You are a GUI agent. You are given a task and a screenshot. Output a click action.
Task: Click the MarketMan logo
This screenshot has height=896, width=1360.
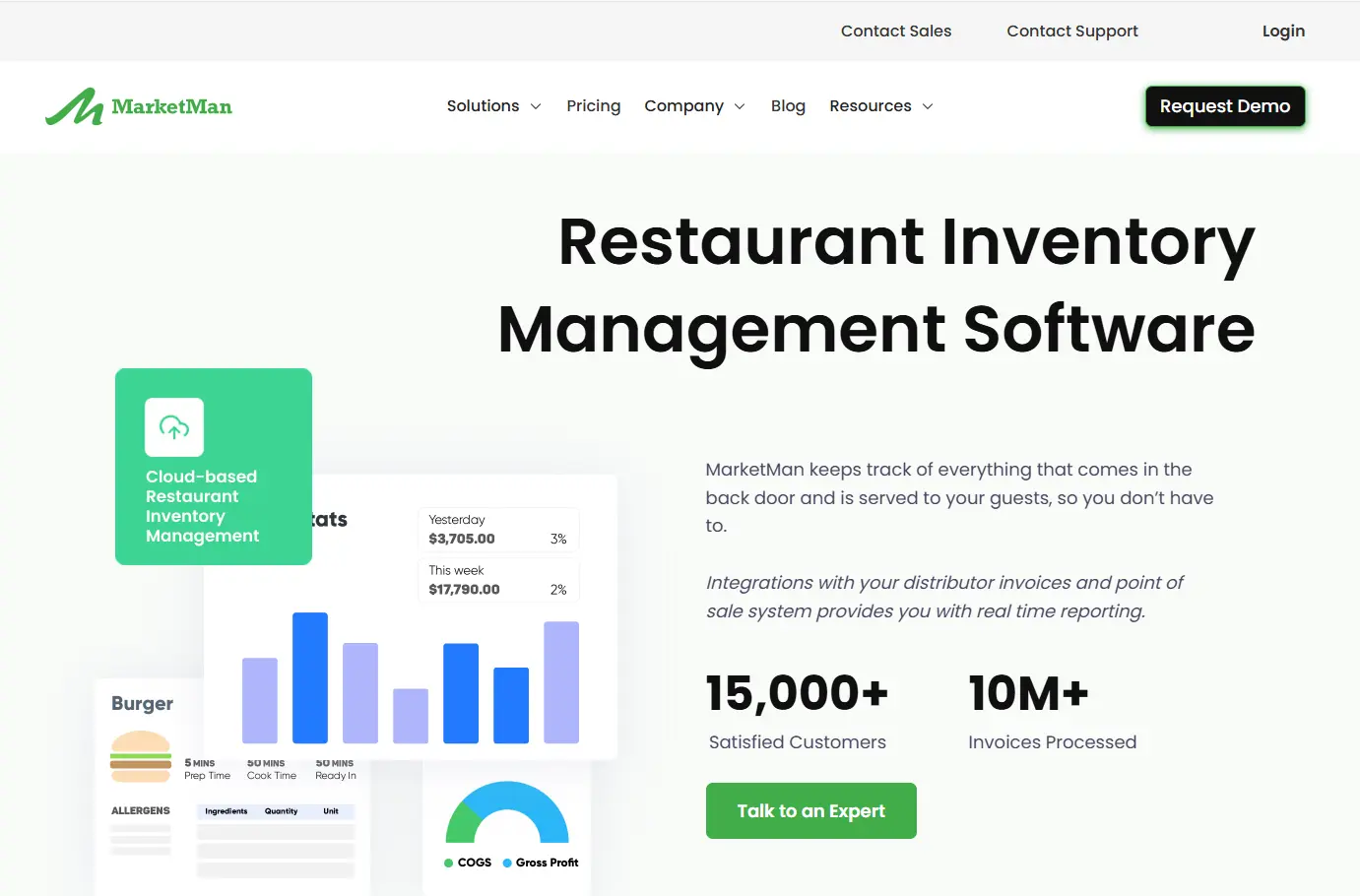coord(139,106)
